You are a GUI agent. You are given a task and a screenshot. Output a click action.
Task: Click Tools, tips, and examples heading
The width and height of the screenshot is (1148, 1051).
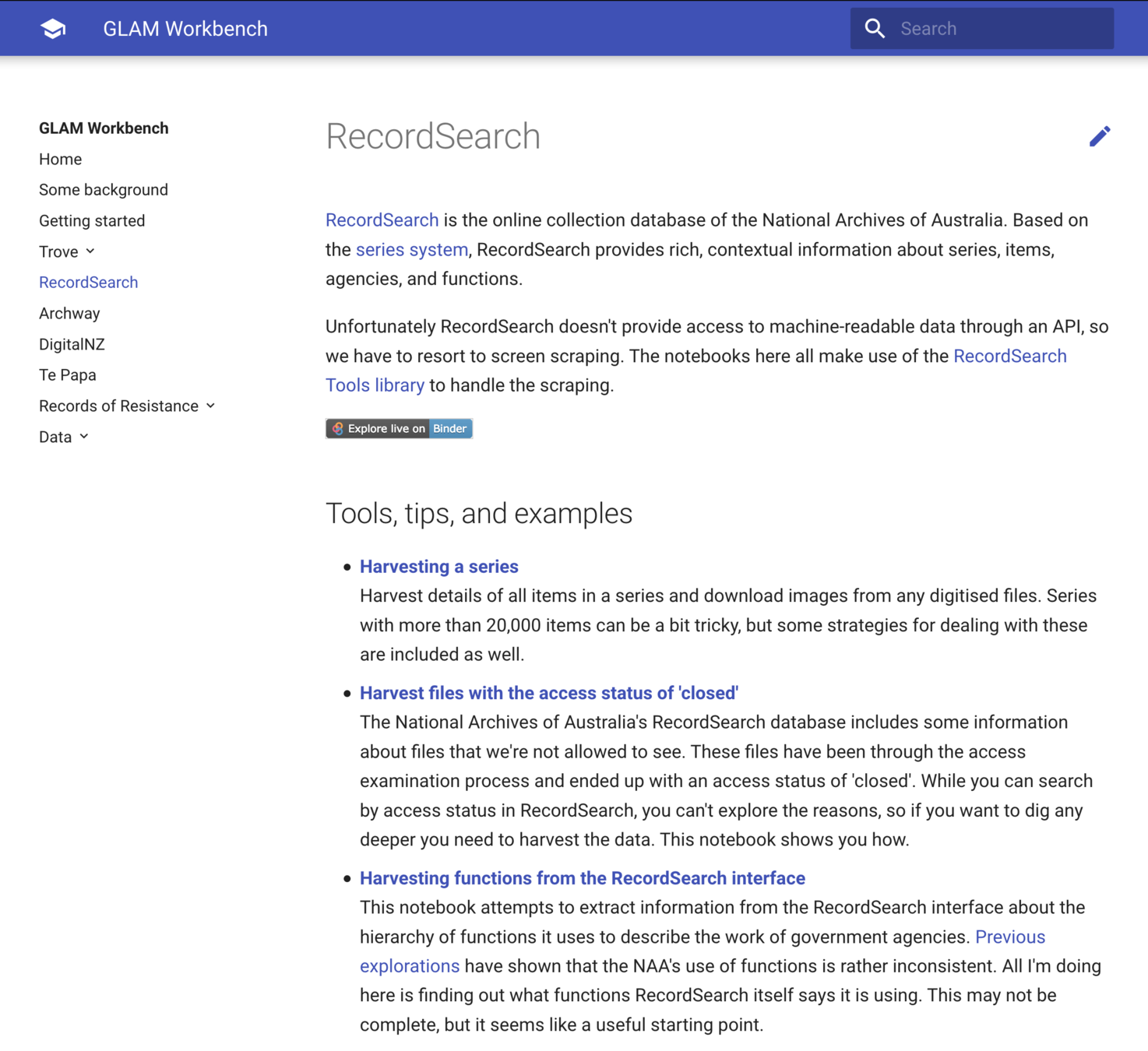coord(479,514)
